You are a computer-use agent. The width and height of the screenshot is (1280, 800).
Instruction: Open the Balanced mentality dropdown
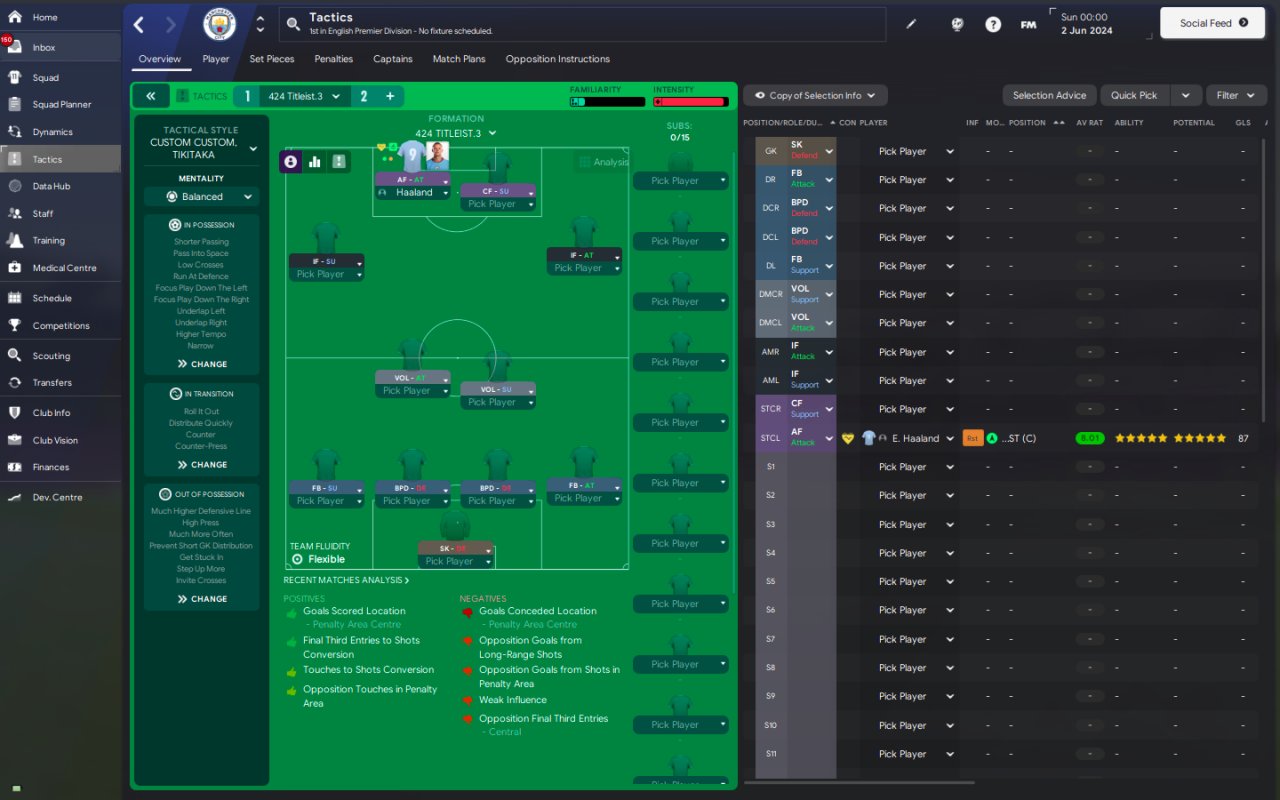point(202,197)
